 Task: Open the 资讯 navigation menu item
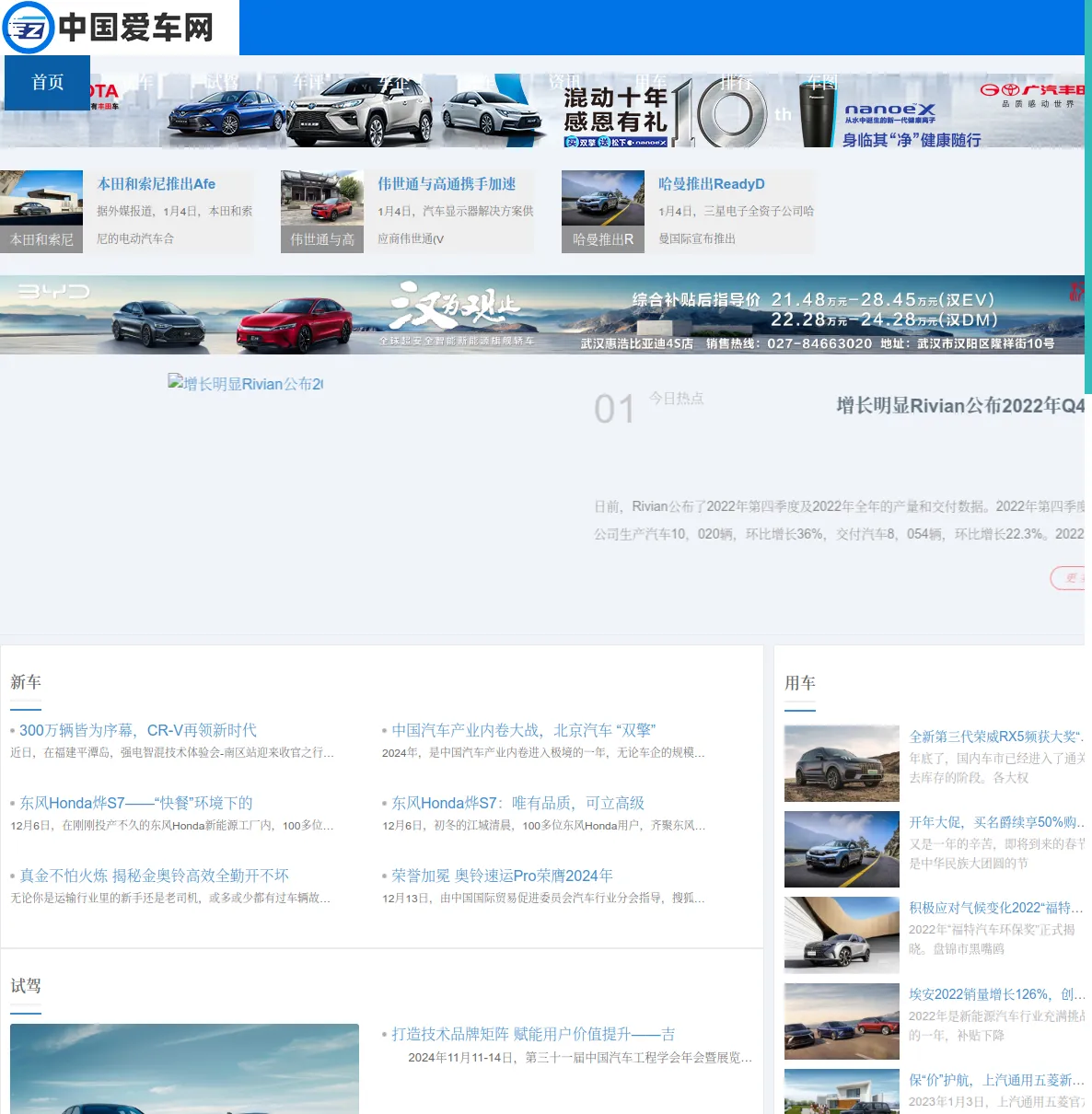coord(565,83)
